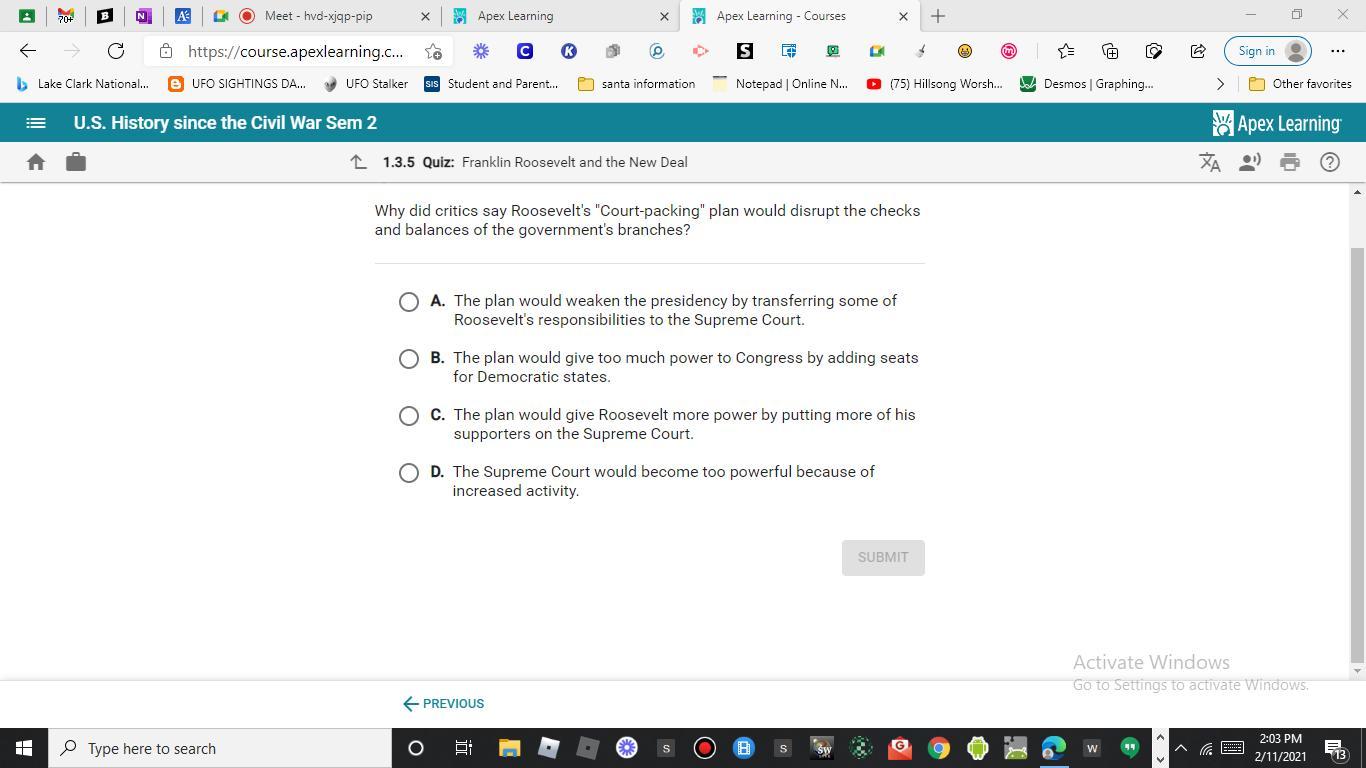
Task: Click the Windows taskbar search box
Action: [220, 748]
